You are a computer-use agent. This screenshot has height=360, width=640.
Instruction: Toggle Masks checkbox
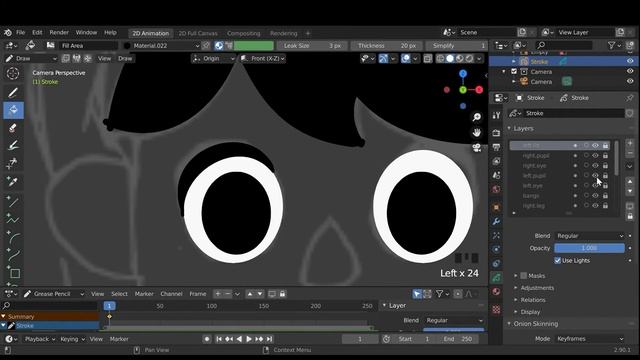click(x=524, y=276)
